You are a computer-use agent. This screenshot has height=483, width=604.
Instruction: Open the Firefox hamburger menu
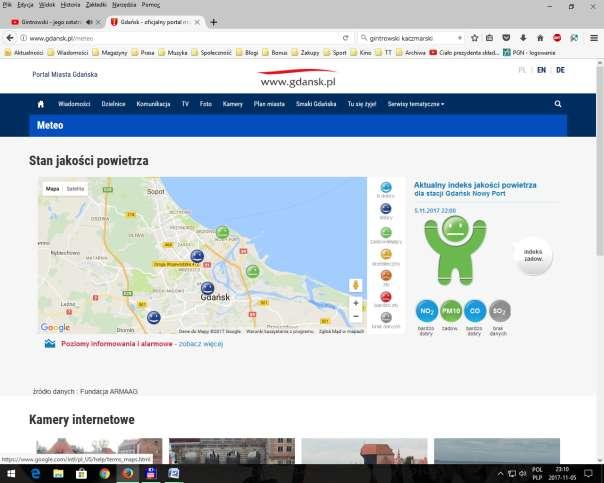594,38
